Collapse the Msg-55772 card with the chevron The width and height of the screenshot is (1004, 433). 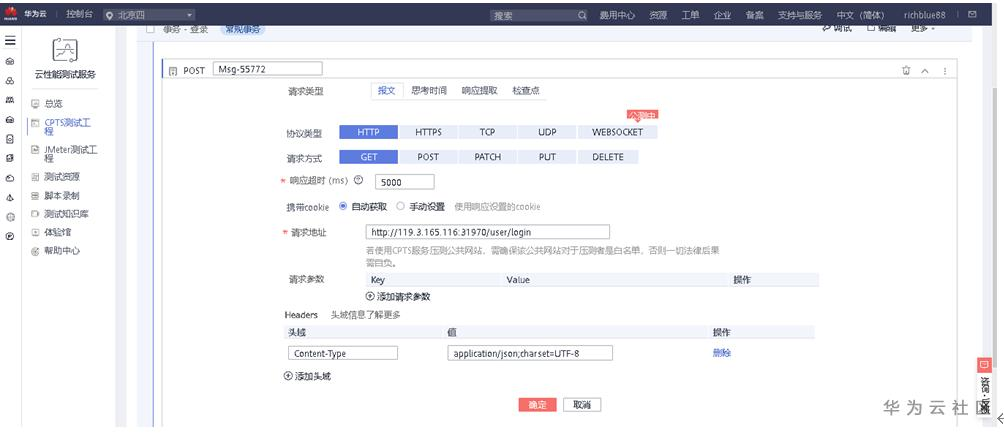925,71
